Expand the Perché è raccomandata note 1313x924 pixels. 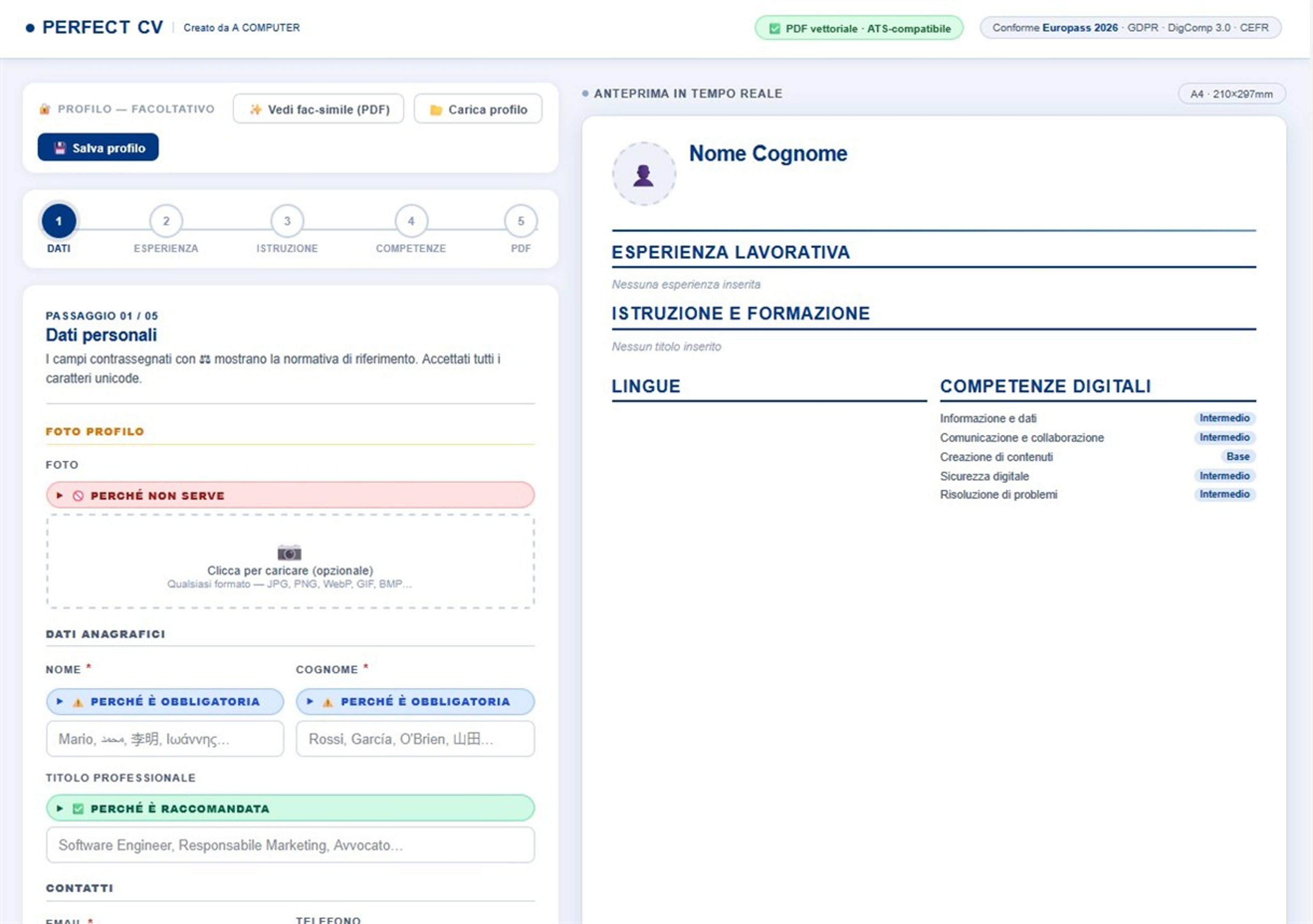[x=291, y=808]
